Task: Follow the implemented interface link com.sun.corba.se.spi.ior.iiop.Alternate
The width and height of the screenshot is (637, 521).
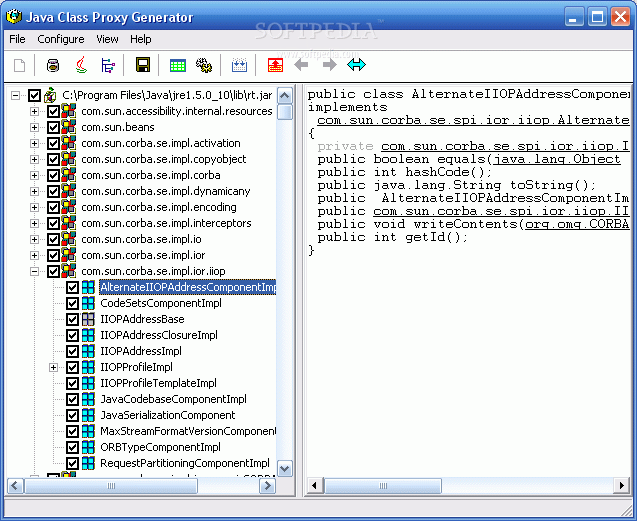Action: 473,120
